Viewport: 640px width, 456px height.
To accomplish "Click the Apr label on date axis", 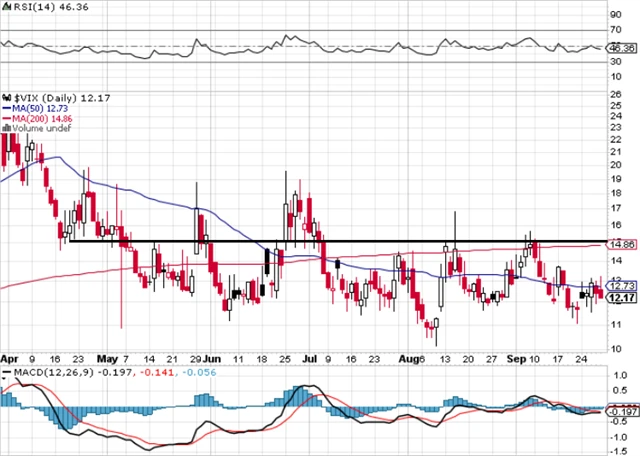I will click(8, 357).
